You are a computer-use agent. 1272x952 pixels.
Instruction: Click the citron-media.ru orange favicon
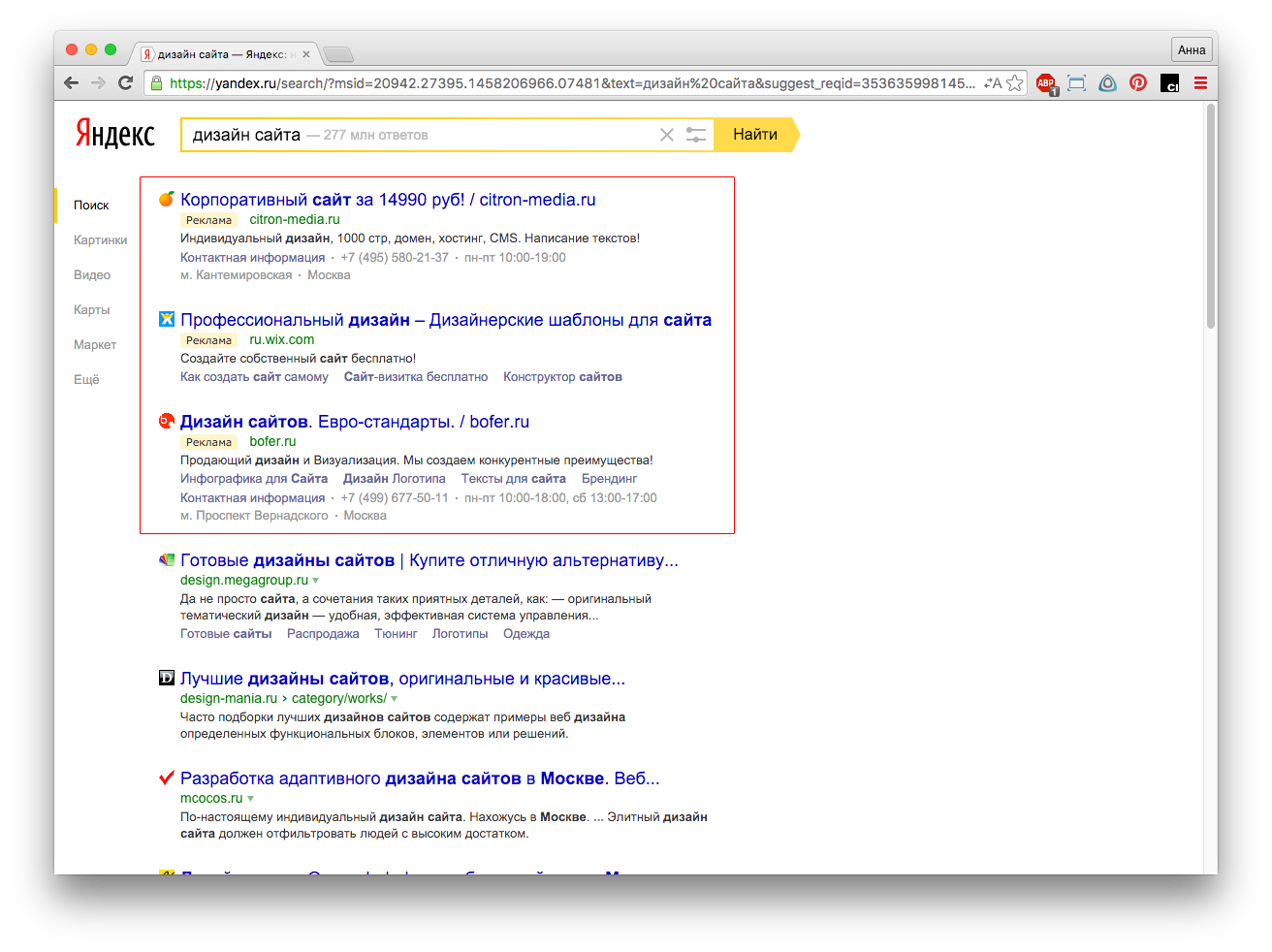coord(167,199)
